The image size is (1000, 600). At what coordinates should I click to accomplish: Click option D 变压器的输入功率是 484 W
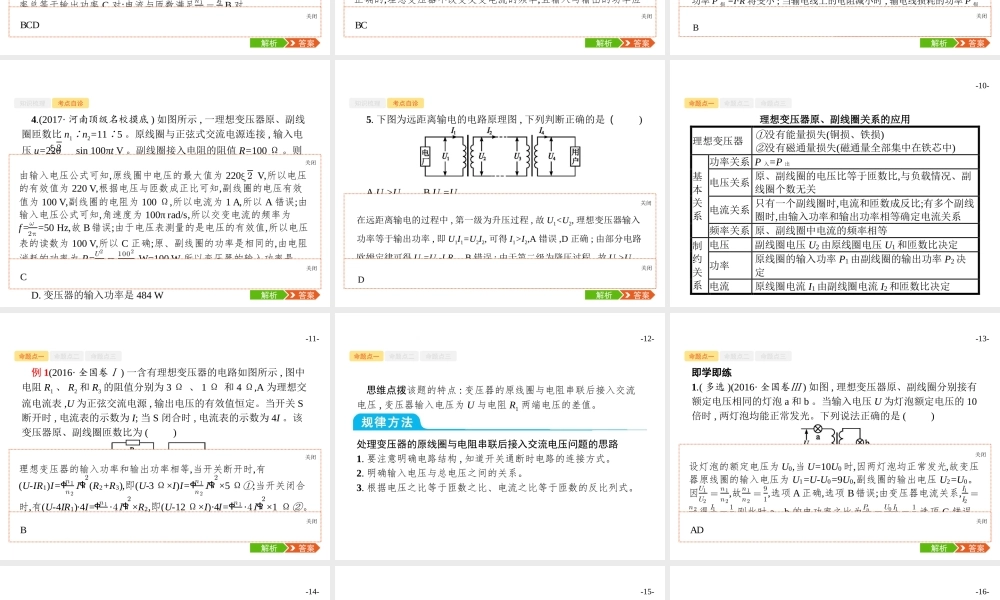click(x=97, y=295)
